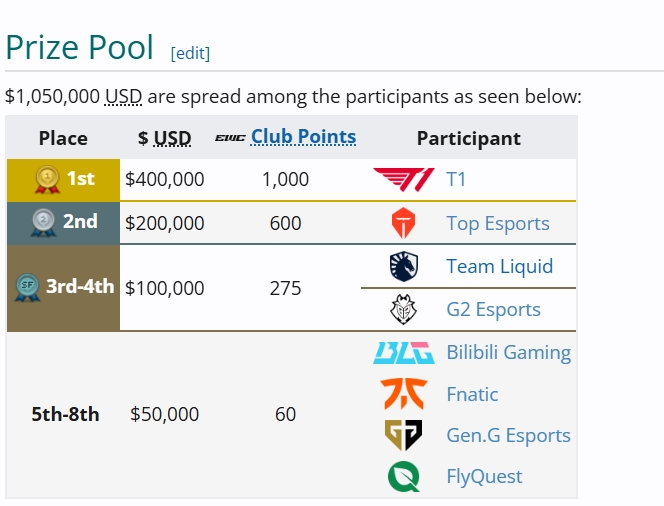Screen dimensions: 664x506
Task: Click the EWC logo beside Club Points
Action: pos(230,138)
